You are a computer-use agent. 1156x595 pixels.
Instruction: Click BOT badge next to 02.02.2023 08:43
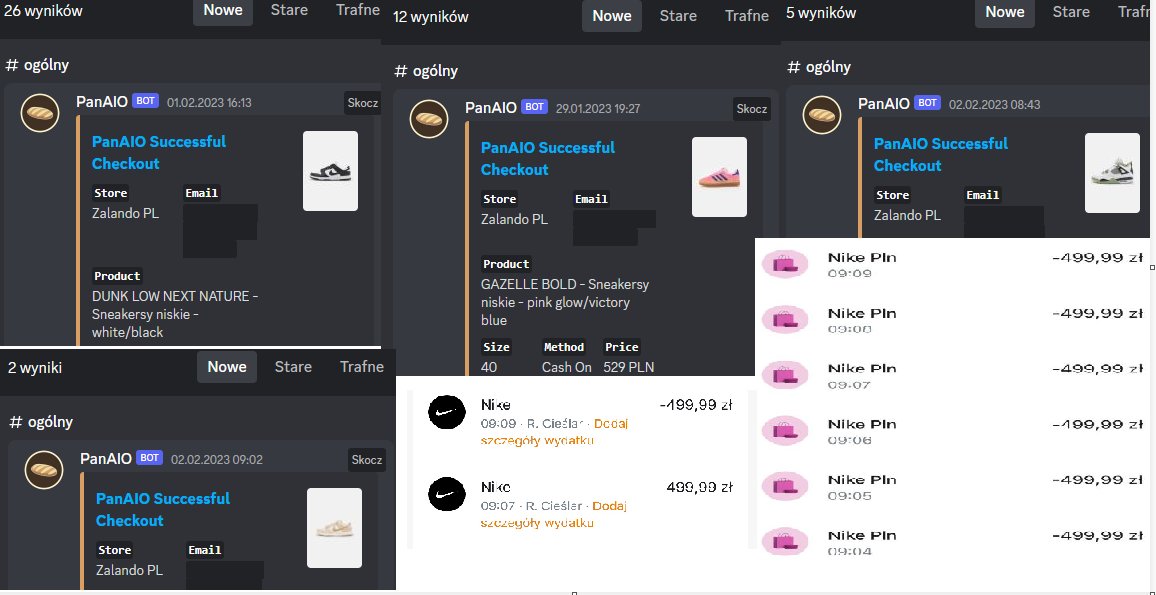(927, 102)
